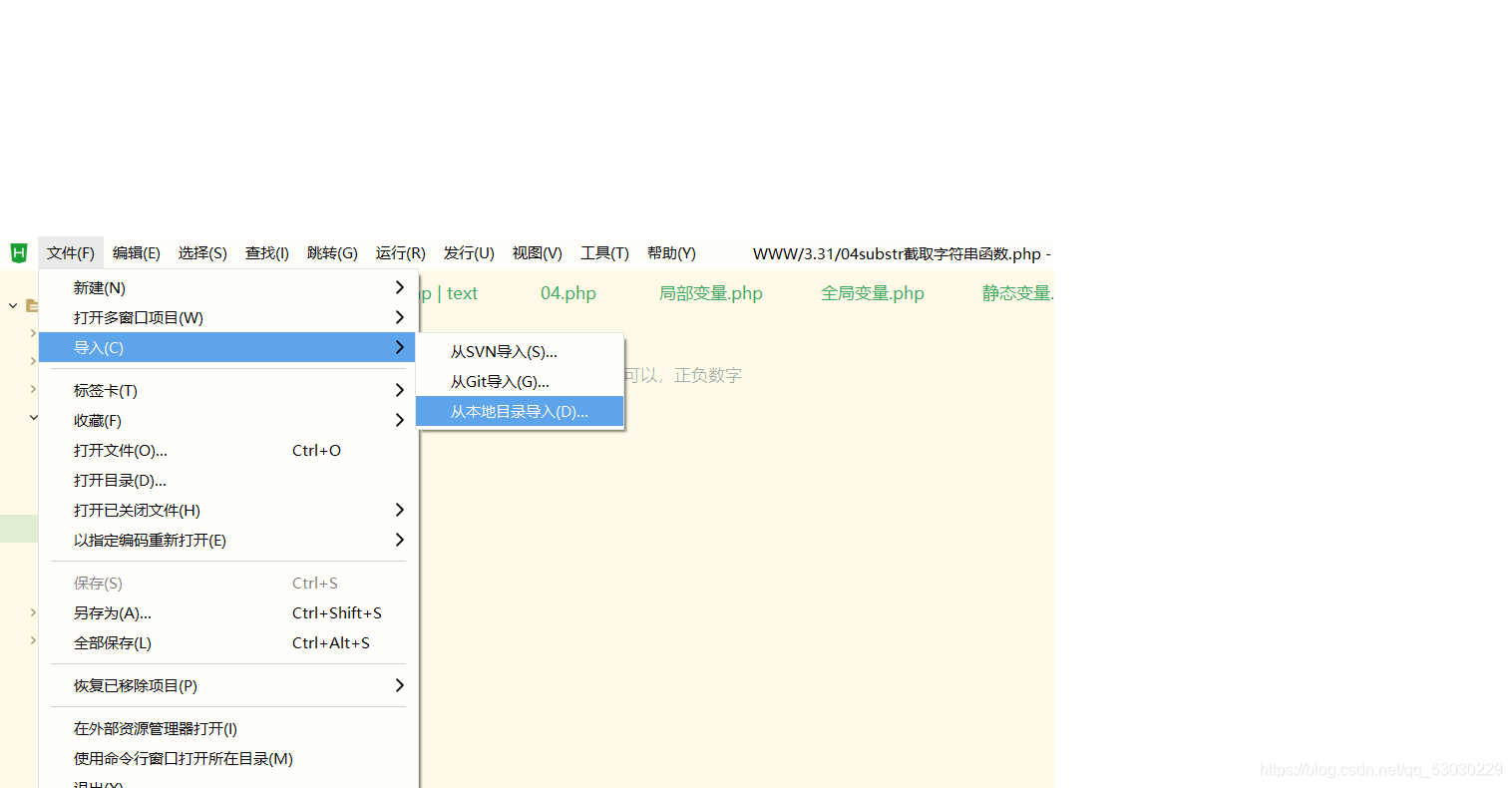This screenshot has width=1512, height=788.
Task: Switch to the 04.php tab
Action: click(567, 292)
